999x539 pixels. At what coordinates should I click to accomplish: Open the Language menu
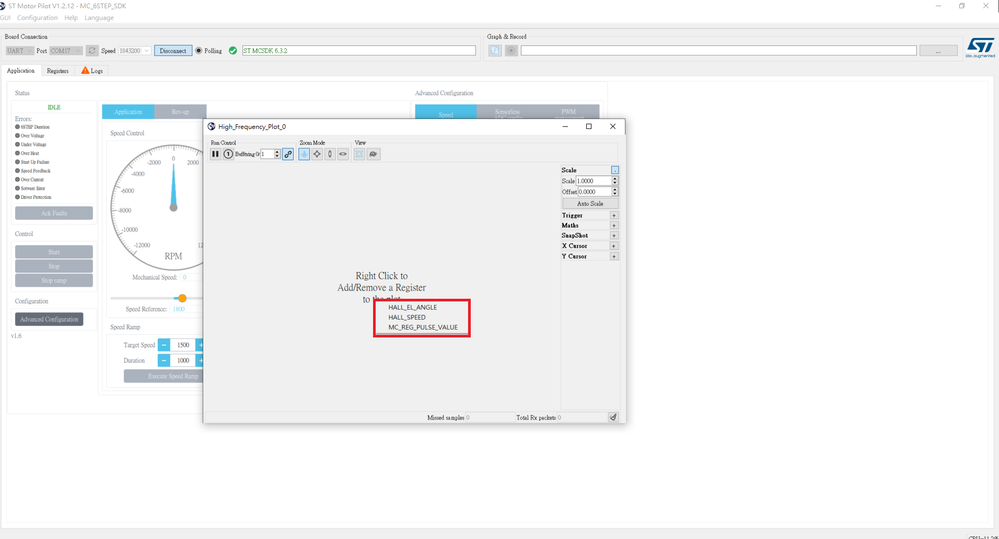pos(99,18)
